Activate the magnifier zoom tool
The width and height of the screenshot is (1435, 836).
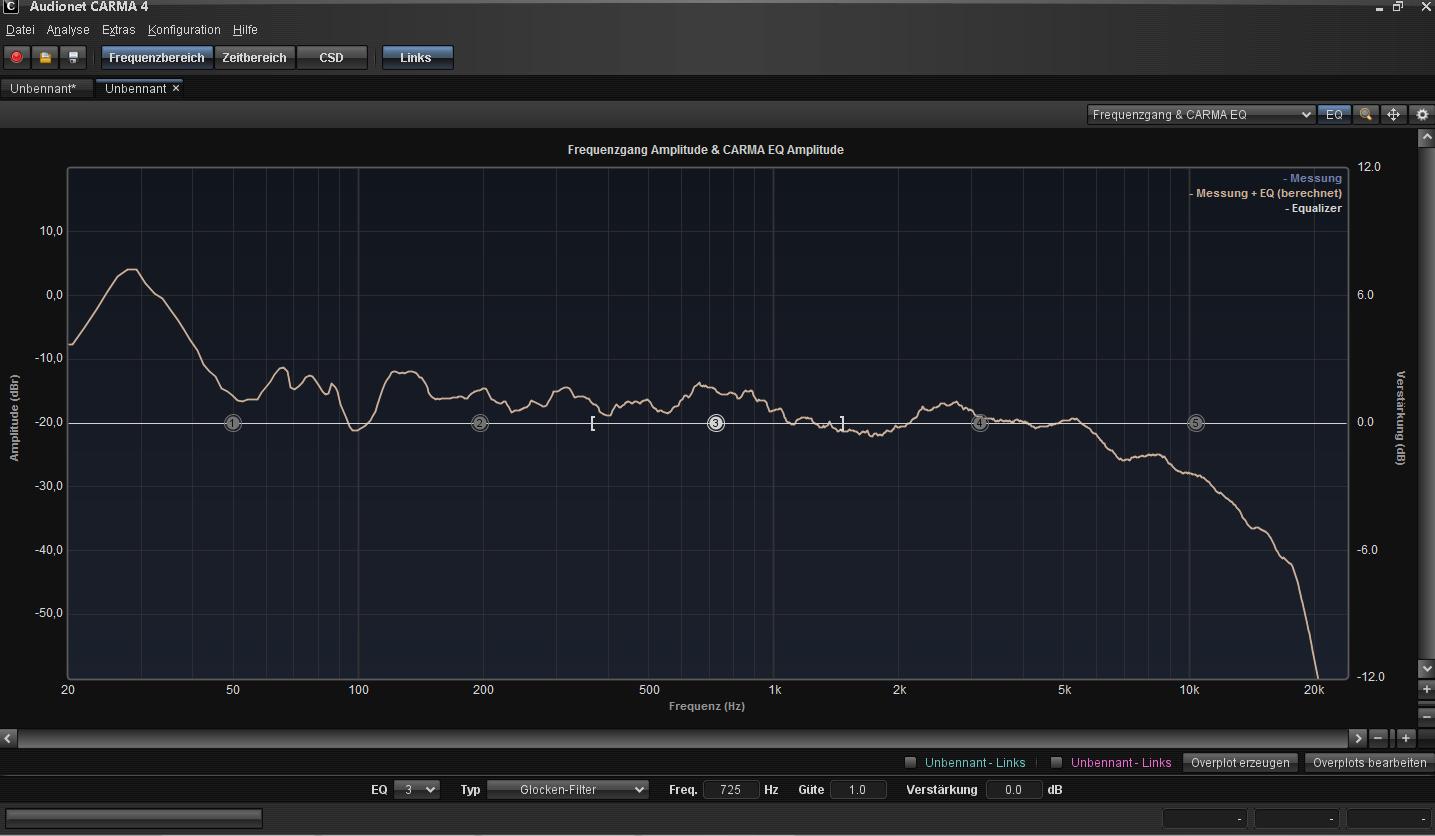pyautogui.click(x=1365, y=115)
